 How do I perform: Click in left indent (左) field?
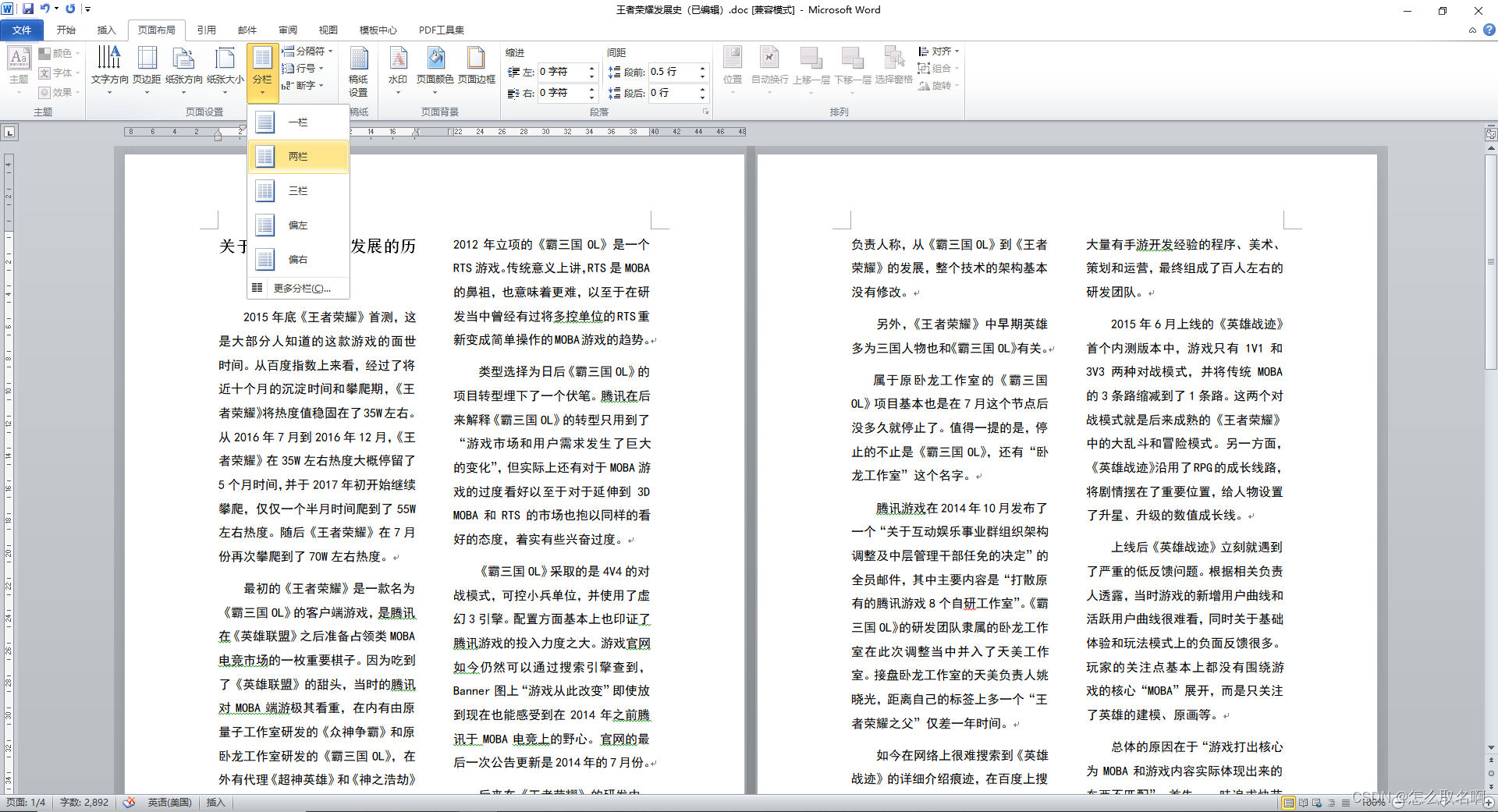click(562, 72)
